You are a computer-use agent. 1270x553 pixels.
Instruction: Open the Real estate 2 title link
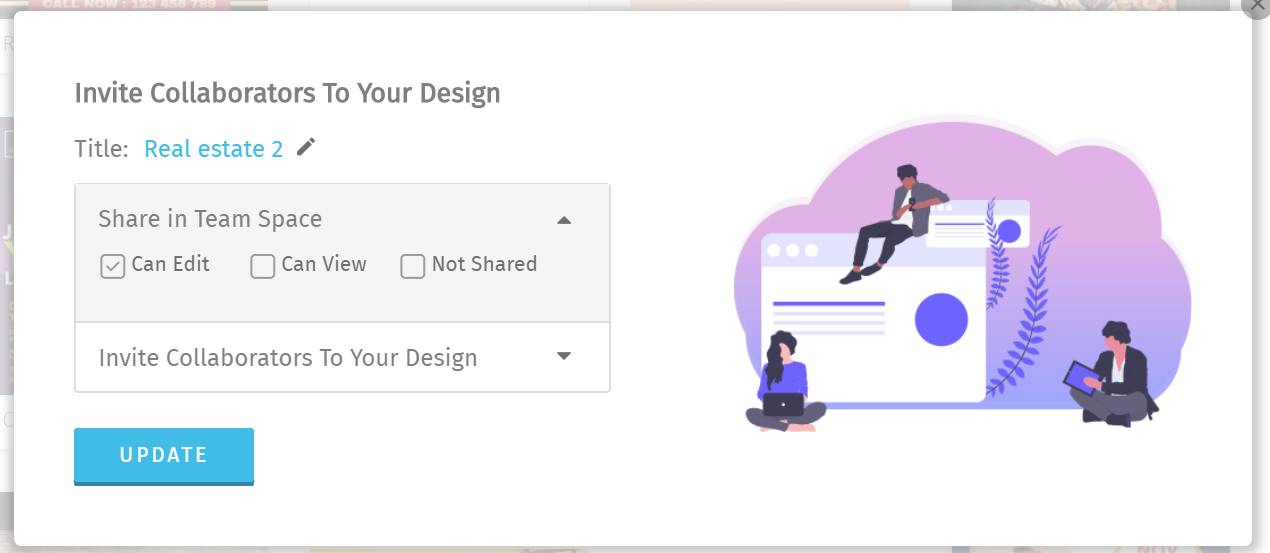[x=213, y=149]
